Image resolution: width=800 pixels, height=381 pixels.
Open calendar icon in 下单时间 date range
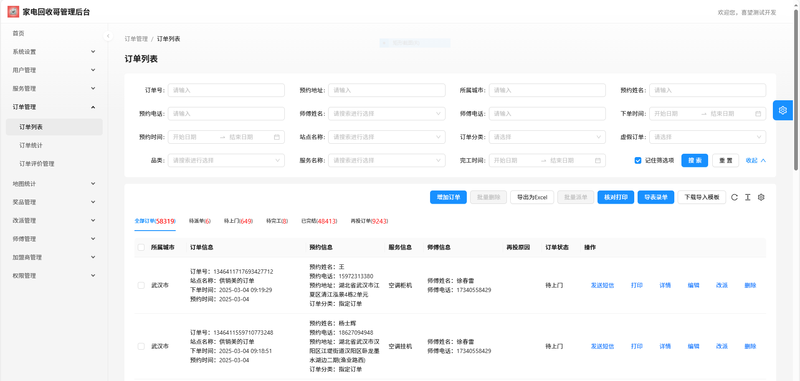758,114
